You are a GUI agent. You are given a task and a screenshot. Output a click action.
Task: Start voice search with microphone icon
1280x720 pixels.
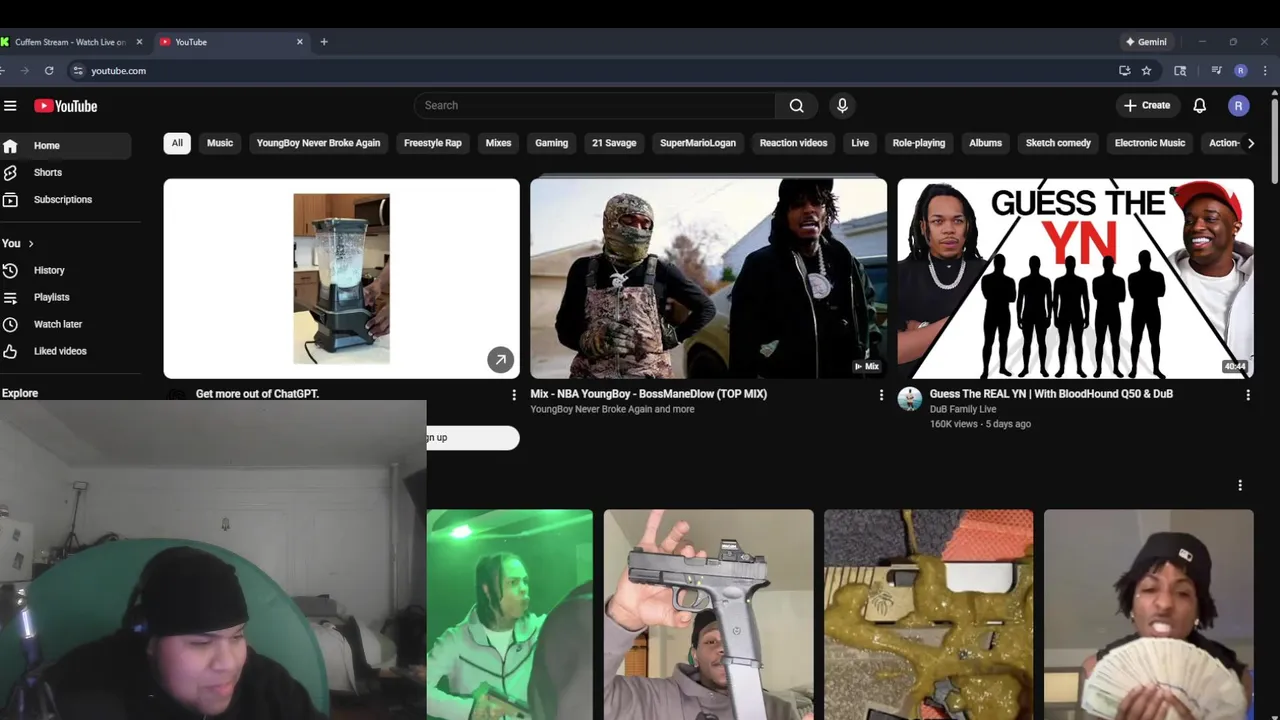[x=842, y=105]
